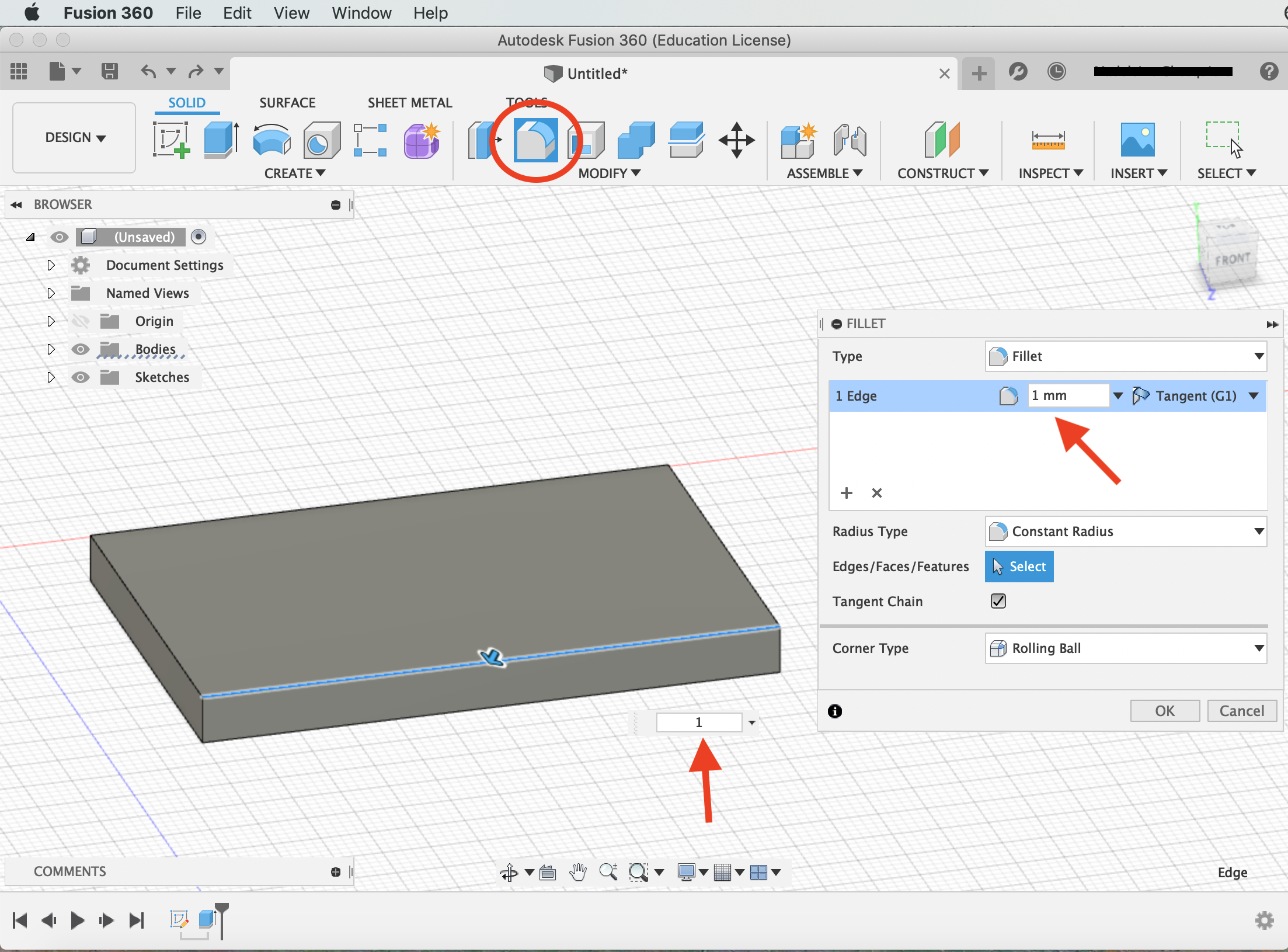
Task: Click the OK button to confirm
Action: click(1162, 711)
